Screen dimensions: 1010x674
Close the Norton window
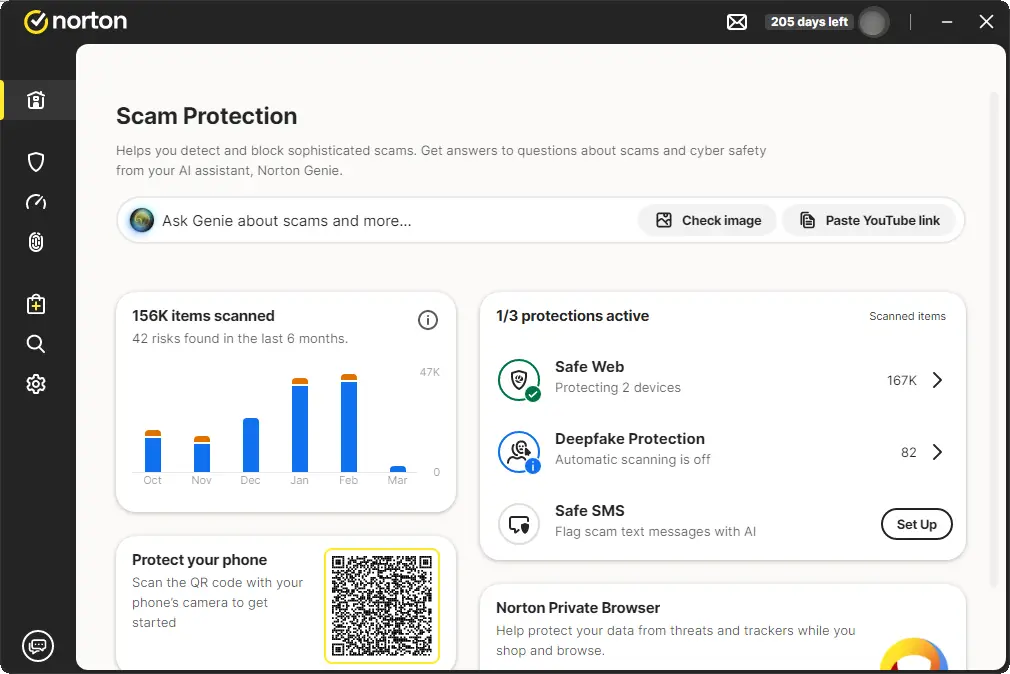[x=986, y=22]
